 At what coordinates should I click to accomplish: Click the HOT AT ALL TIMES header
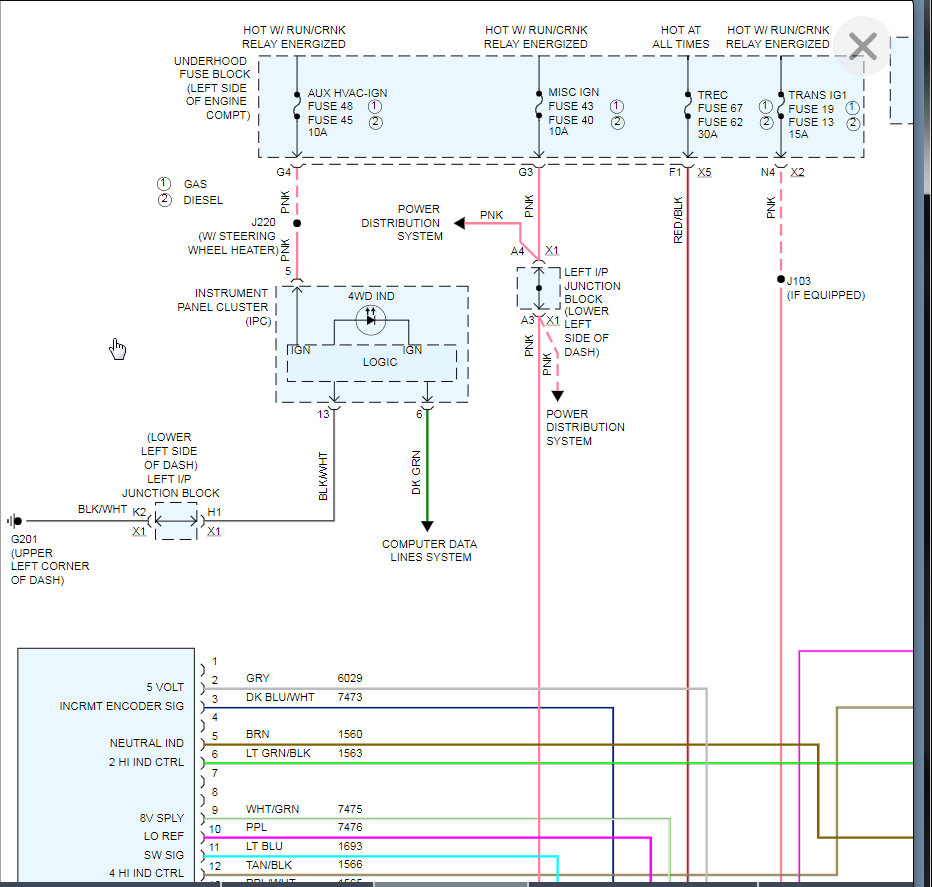(681, 37)
